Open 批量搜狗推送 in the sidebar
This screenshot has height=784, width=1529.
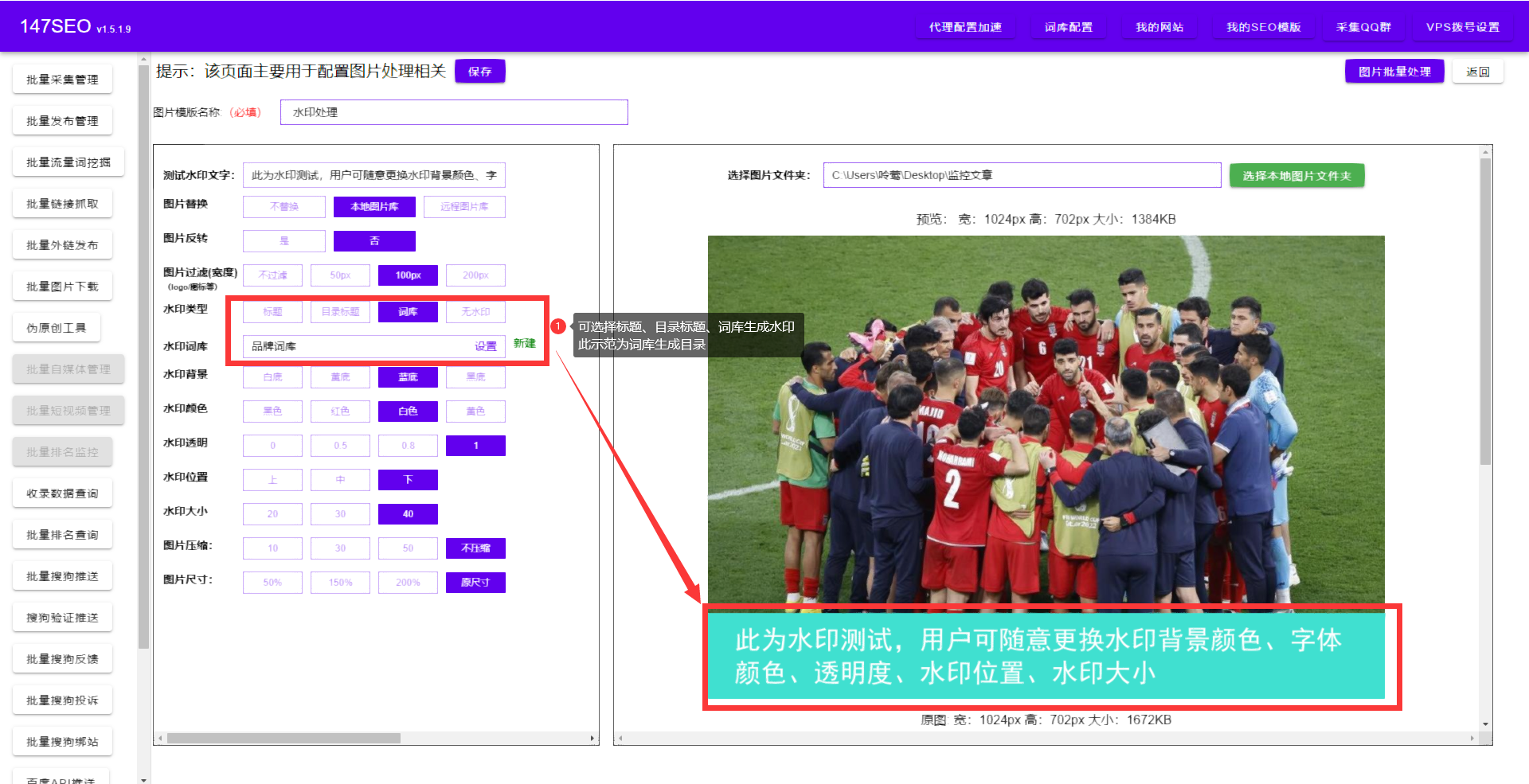click(62, 576)
